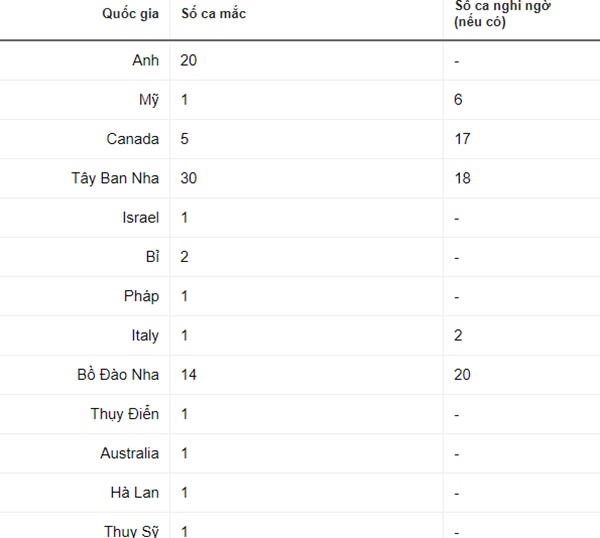Click Canada's suspected case value 17
Viewport: 600px width, 538px height.
tap(462, 139)
